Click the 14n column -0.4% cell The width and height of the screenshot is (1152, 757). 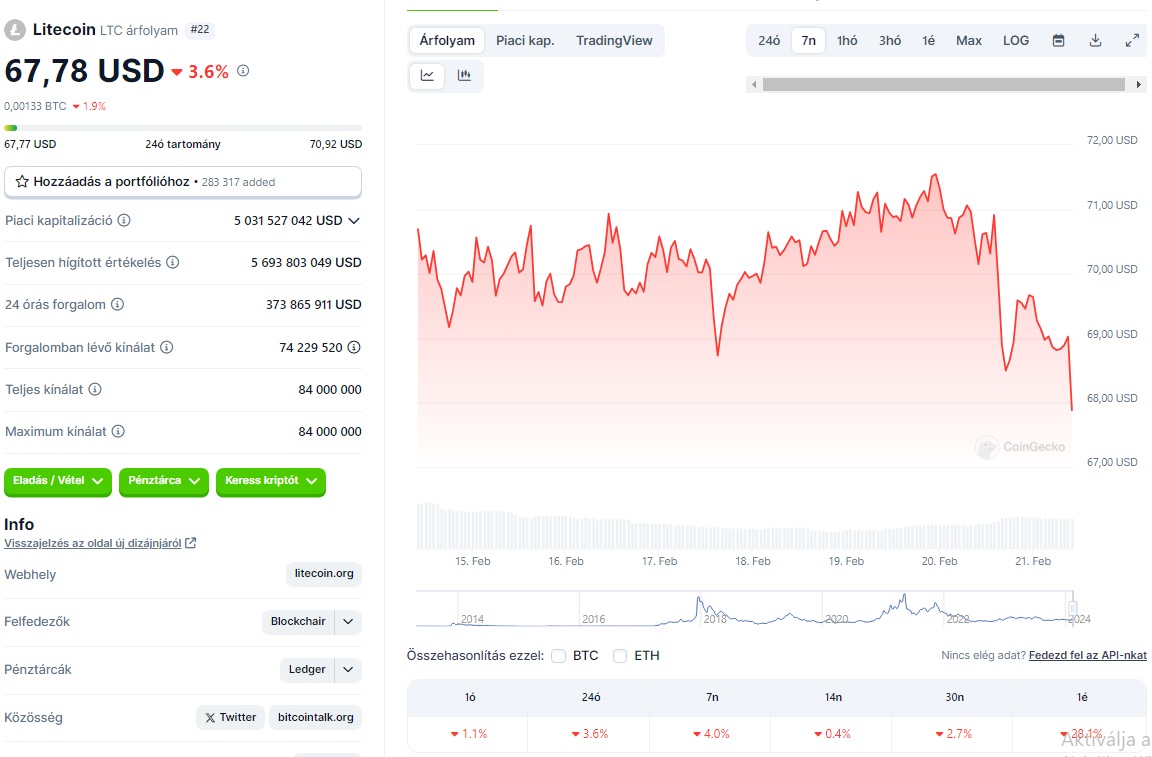tap(832, 733)
